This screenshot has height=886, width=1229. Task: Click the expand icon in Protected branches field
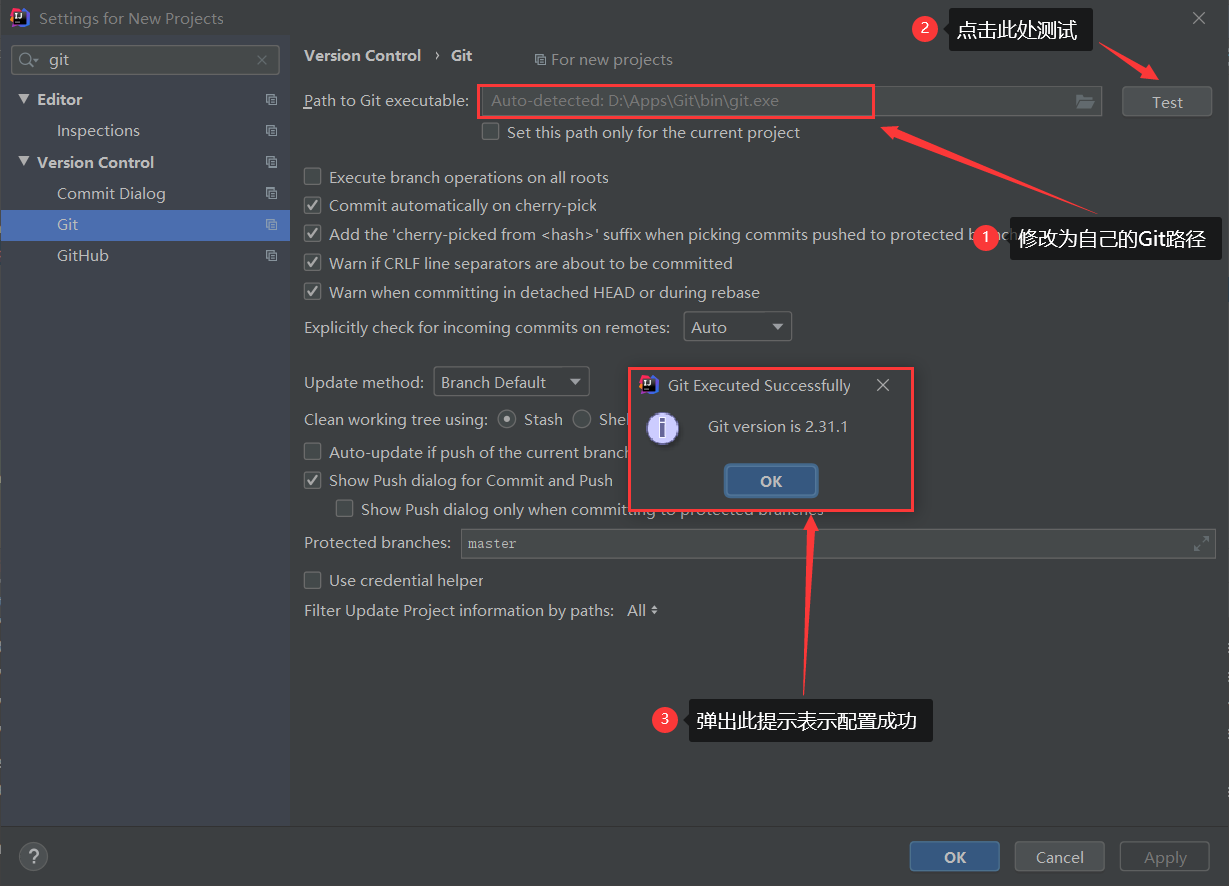click(1201, 544)
